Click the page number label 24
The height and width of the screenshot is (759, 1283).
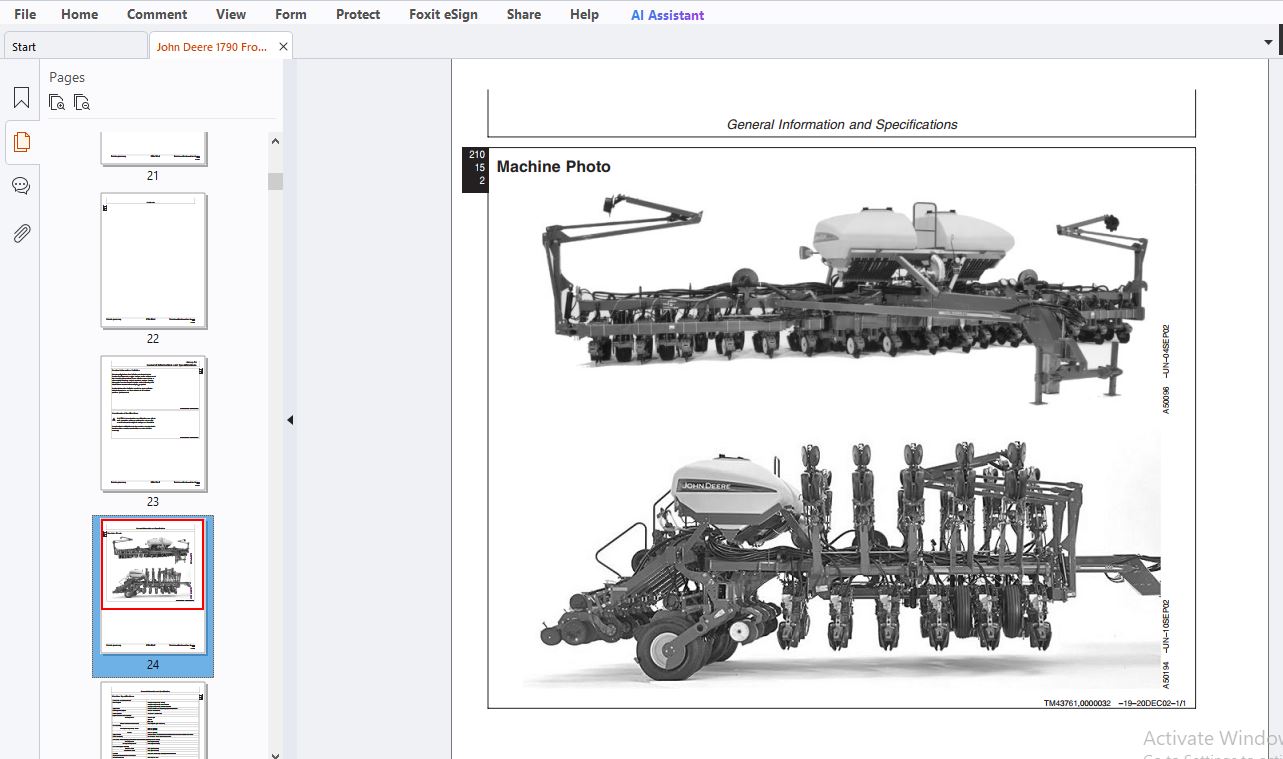click(153, 665)
